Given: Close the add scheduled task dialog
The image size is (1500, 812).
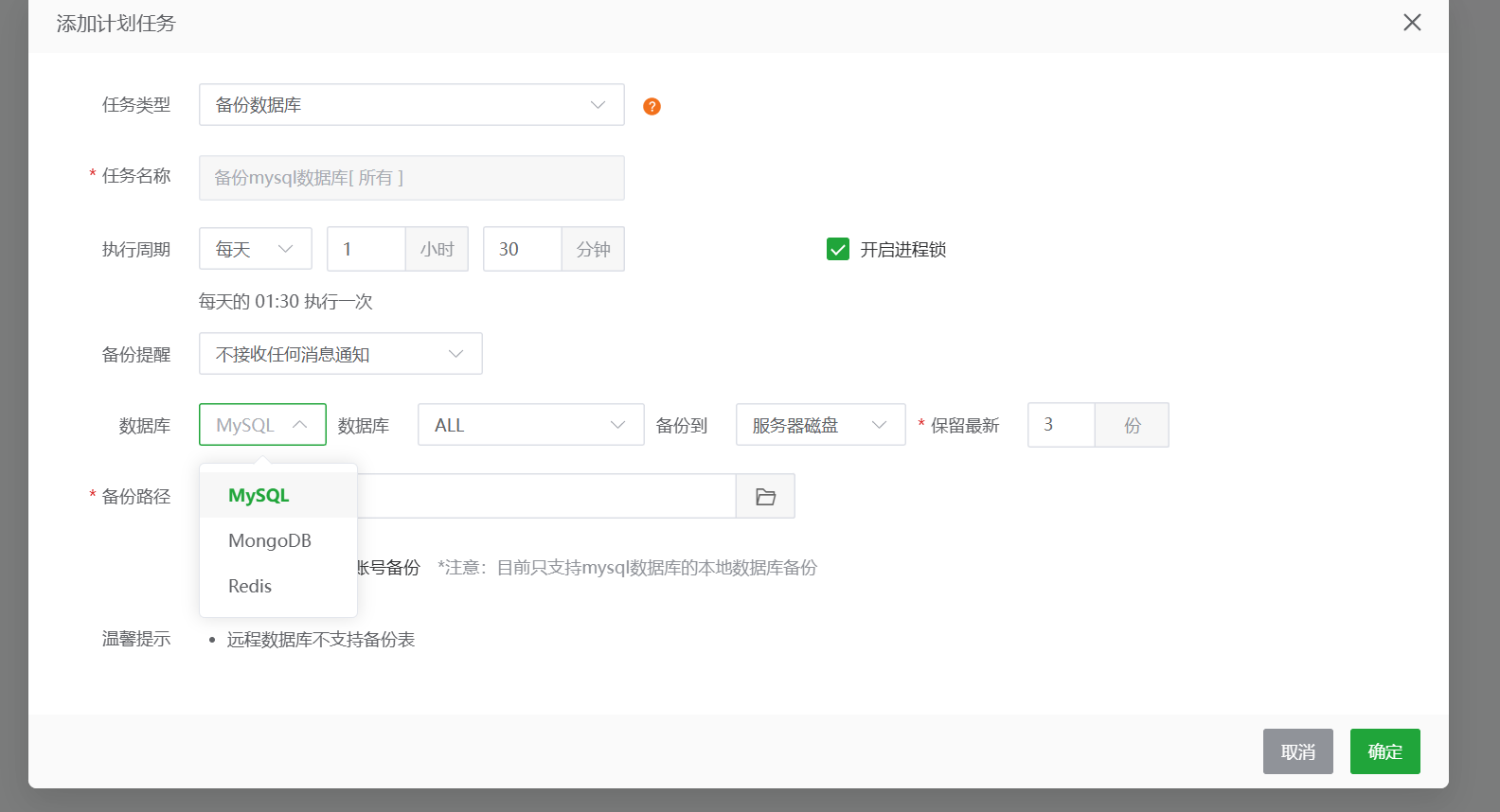Looking at the screenshot, I should pos(1412,22).
